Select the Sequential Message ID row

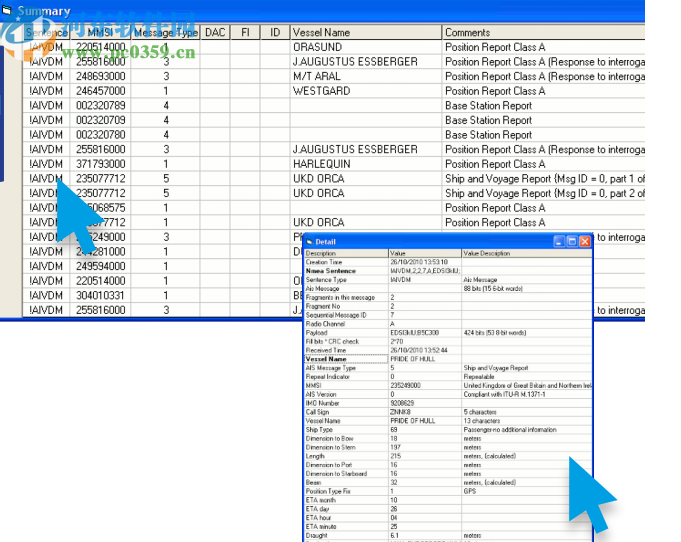[x=448, y=315]
